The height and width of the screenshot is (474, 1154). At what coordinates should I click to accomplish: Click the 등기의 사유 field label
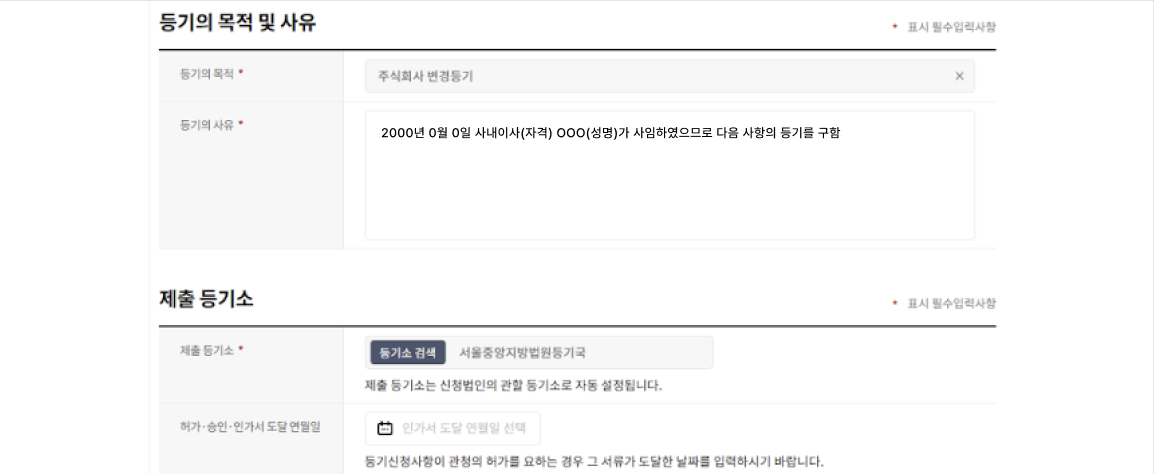207,124
